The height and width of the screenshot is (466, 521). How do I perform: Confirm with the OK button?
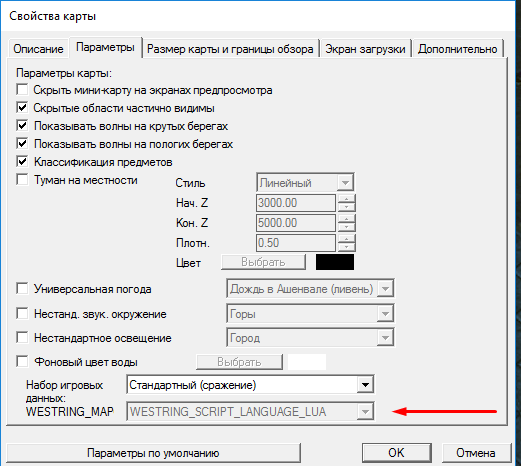396,453
